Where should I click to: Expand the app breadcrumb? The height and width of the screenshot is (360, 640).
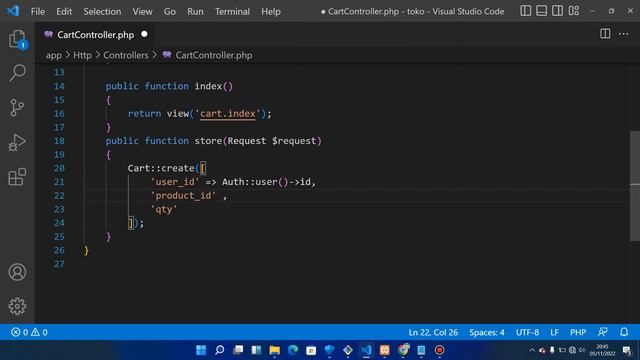[x=53, y=55]
